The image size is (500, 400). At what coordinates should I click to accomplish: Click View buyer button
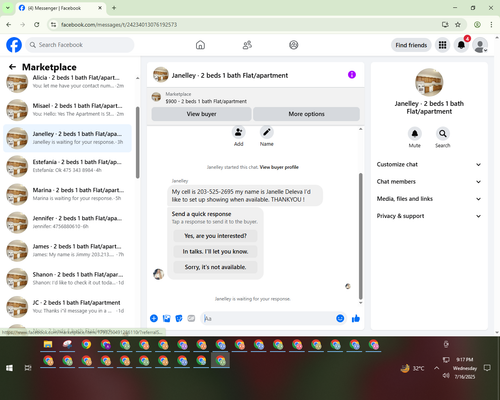(201, 114)
